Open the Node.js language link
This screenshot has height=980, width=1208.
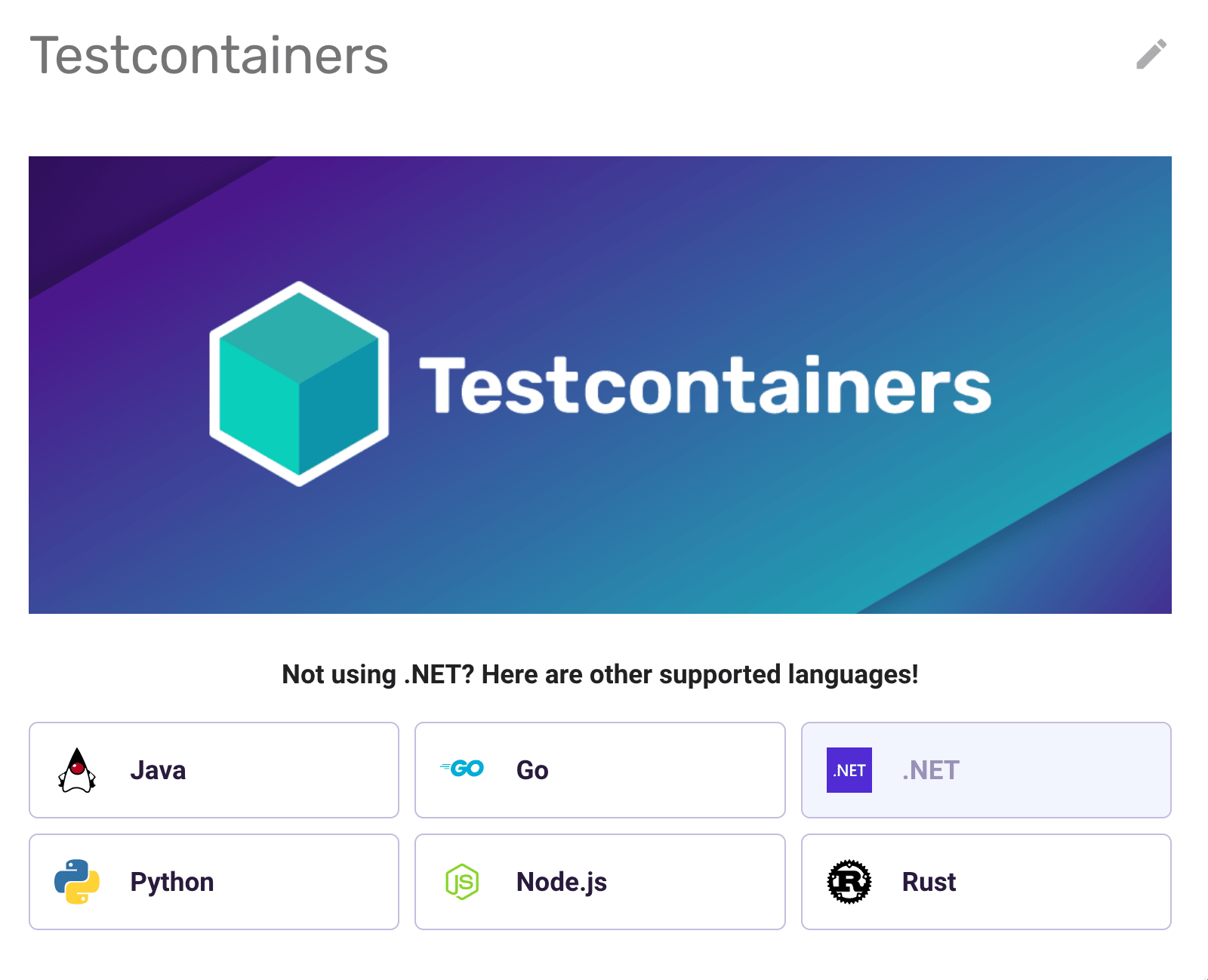[562, 882]
